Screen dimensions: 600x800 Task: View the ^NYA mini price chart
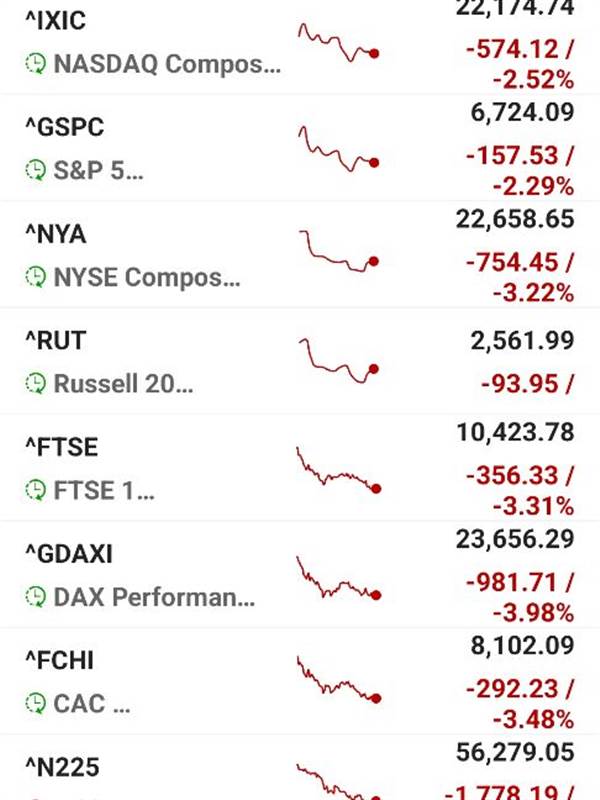click(339, 251)
